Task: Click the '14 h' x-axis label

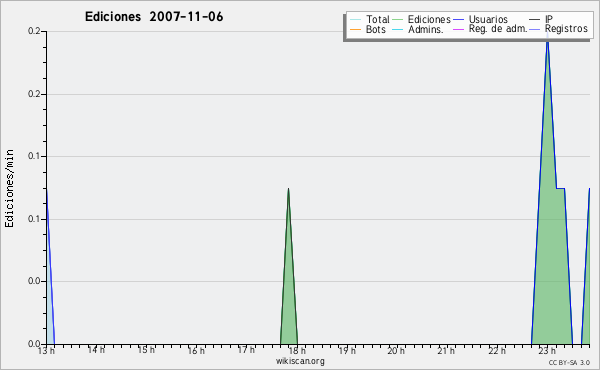Action: click(x=96, y=350)
